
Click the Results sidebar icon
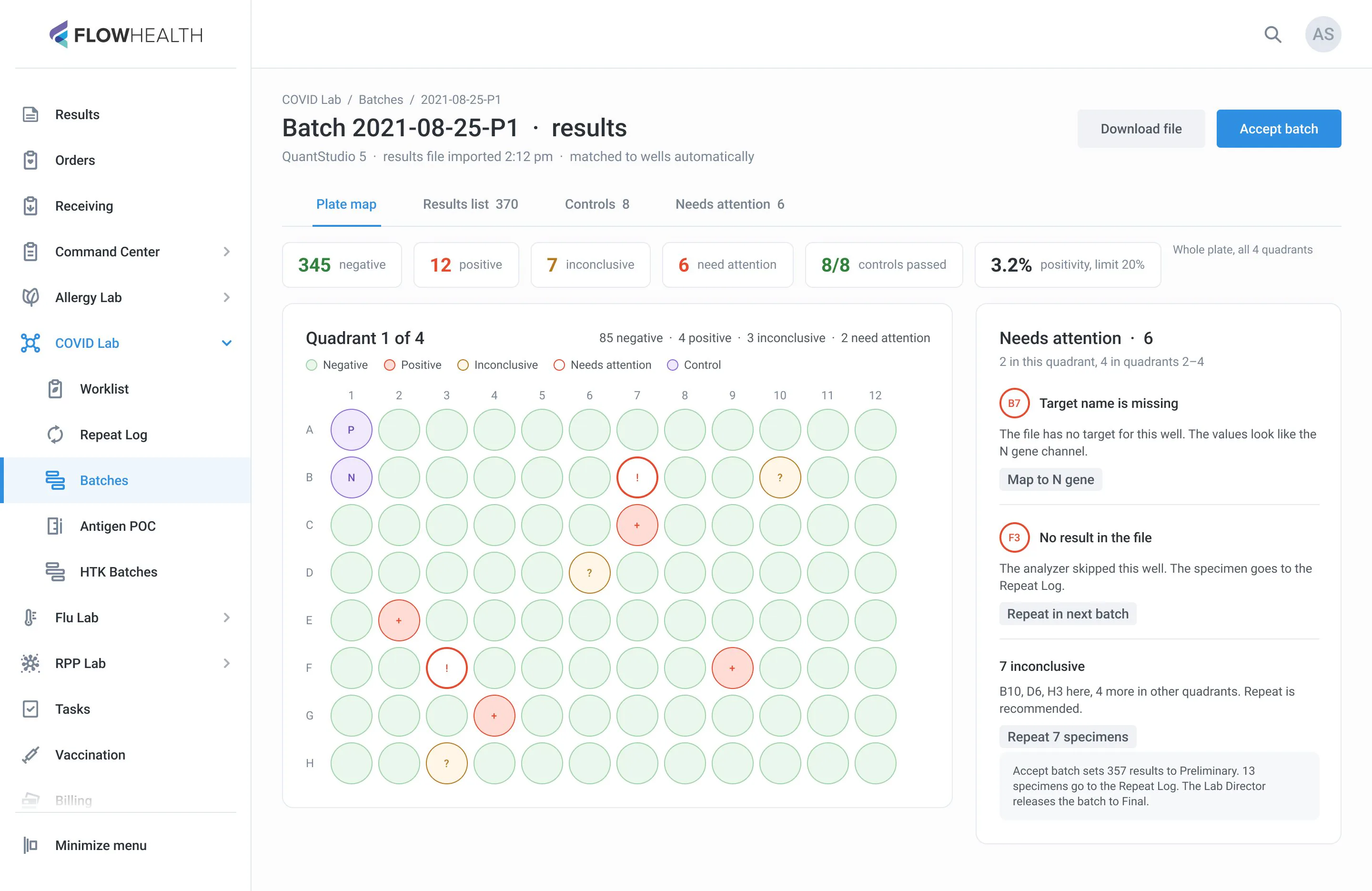[30, 115]
